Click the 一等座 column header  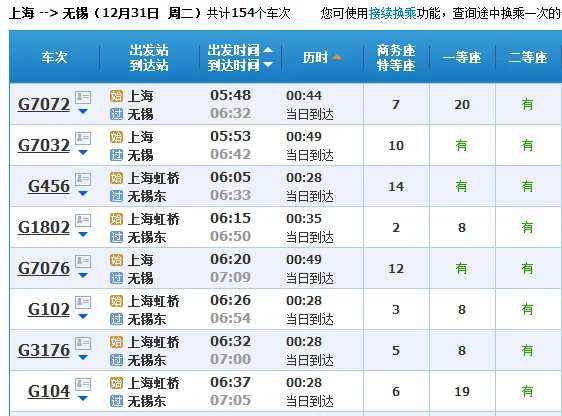pos(462,57)
